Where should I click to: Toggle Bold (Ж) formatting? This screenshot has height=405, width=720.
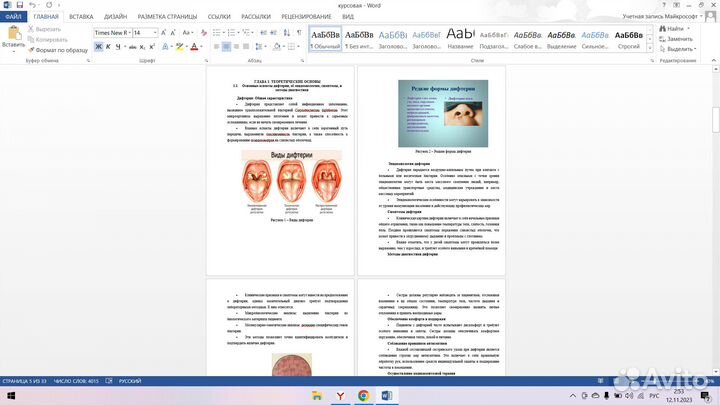(x=98, y=47)
